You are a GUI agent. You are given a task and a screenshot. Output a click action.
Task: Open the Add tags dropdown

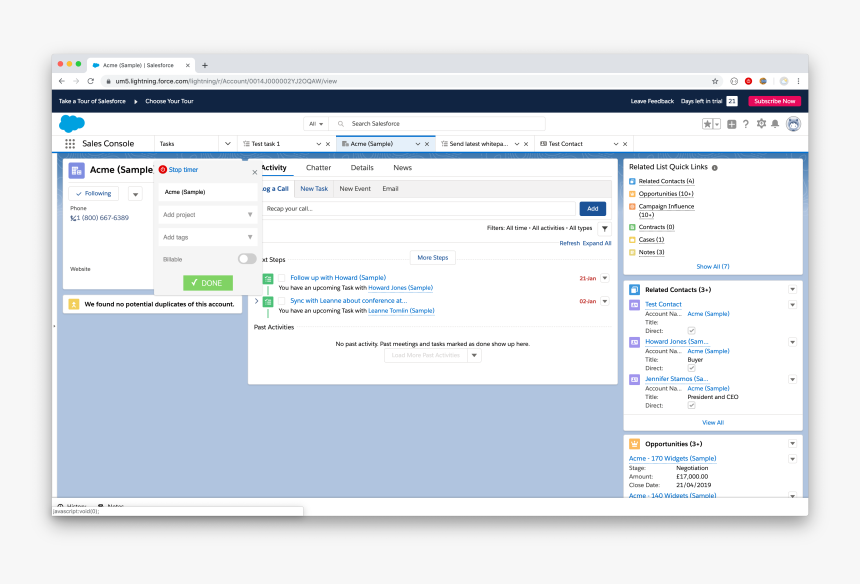[208, 237]
